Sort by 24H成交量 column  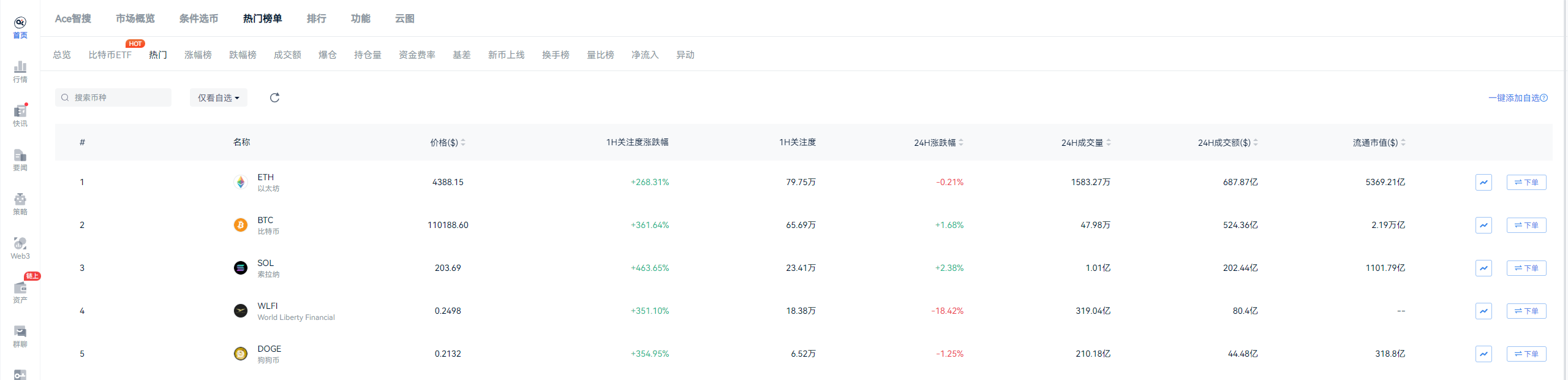pyautogui.click(x=1086, y=142)
